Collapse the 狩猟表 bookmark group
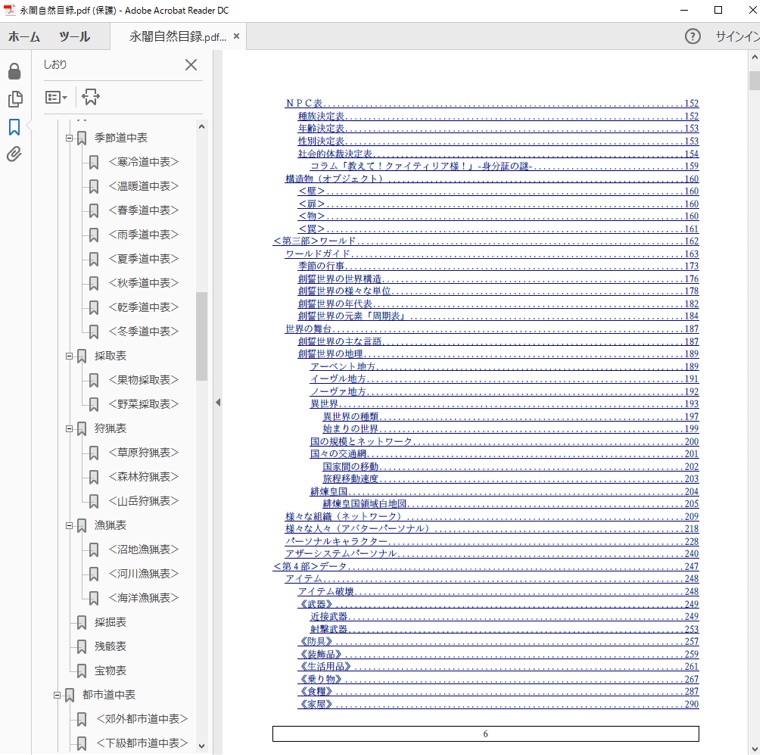This screenshot has width=760, height=755. point(69,429)
